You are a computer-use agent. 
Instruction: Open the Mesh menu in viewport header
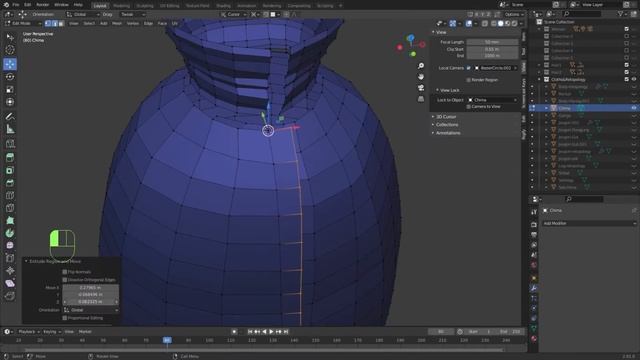[x=117, y=23]
